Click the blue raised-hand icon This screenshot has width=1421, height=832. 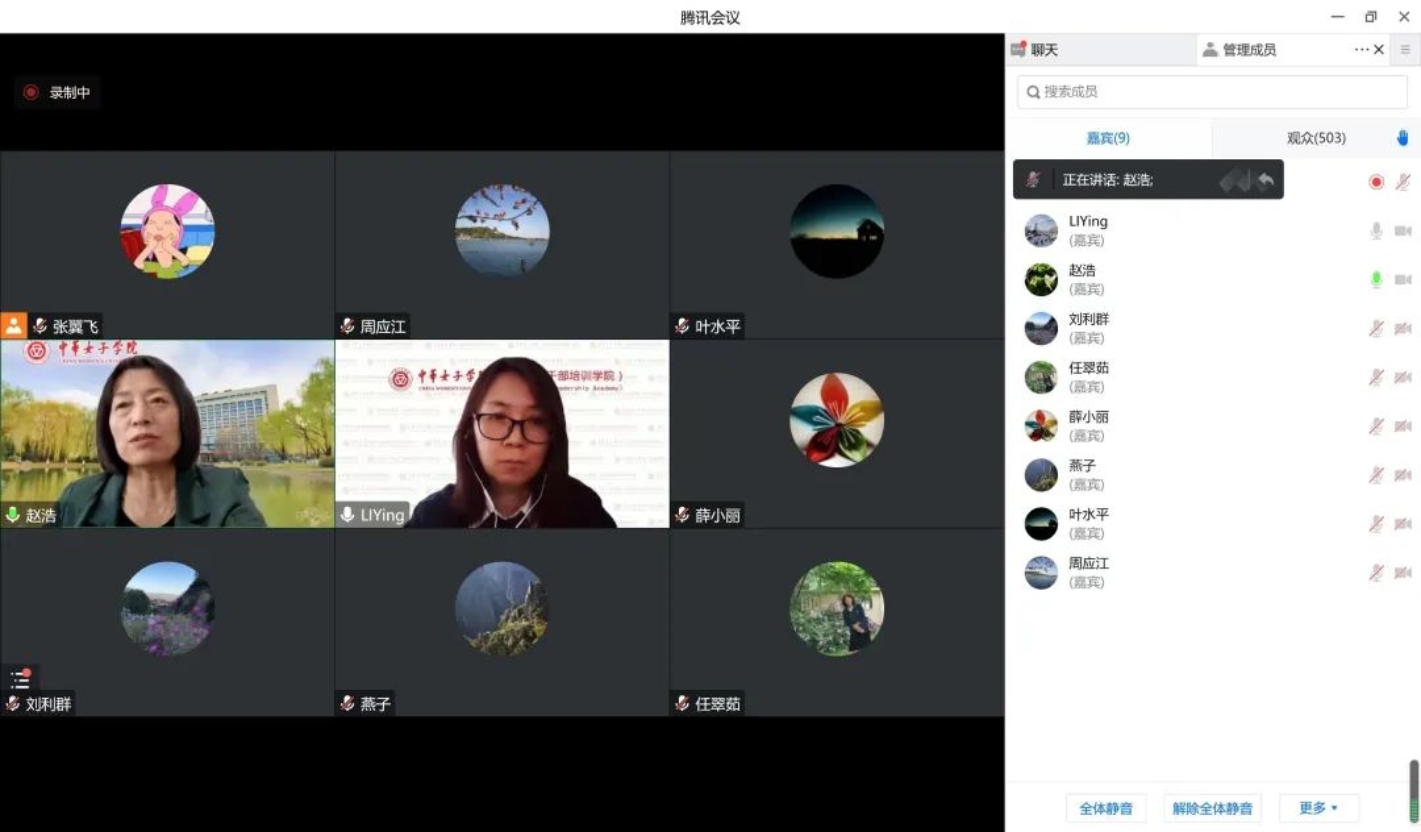point(1403,138)
